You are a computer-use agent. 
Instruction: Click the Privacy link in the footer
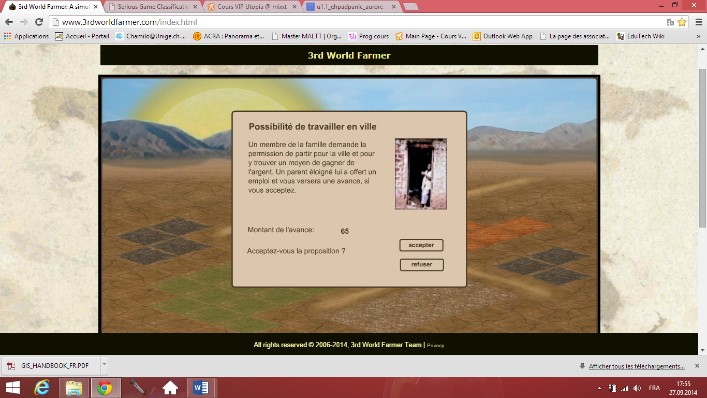coord(435,345)
